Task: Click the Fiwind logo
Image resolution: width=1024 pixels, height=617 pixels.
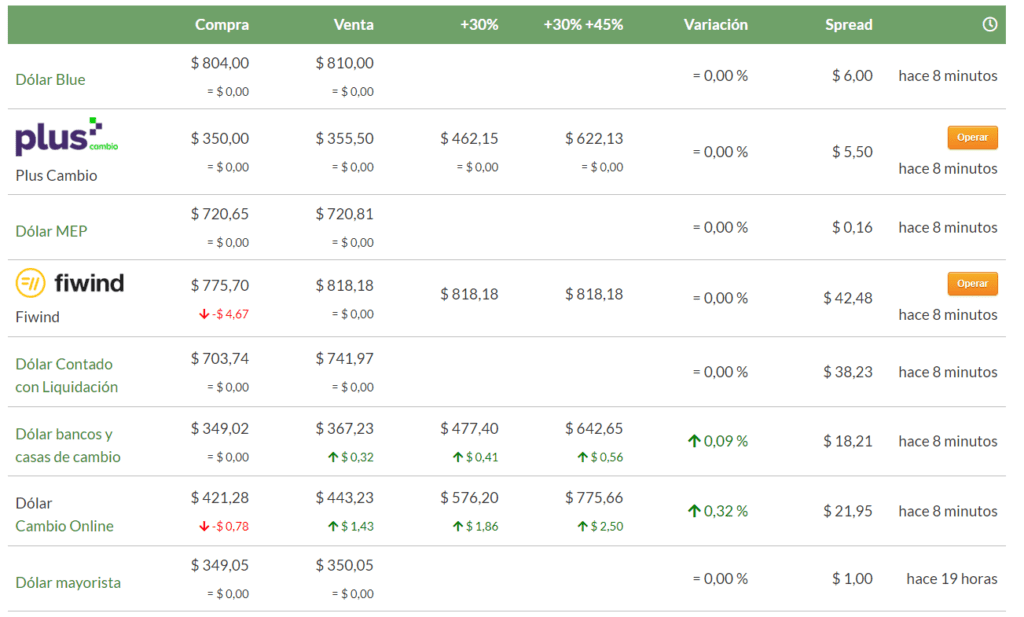Action: [70, 284]
